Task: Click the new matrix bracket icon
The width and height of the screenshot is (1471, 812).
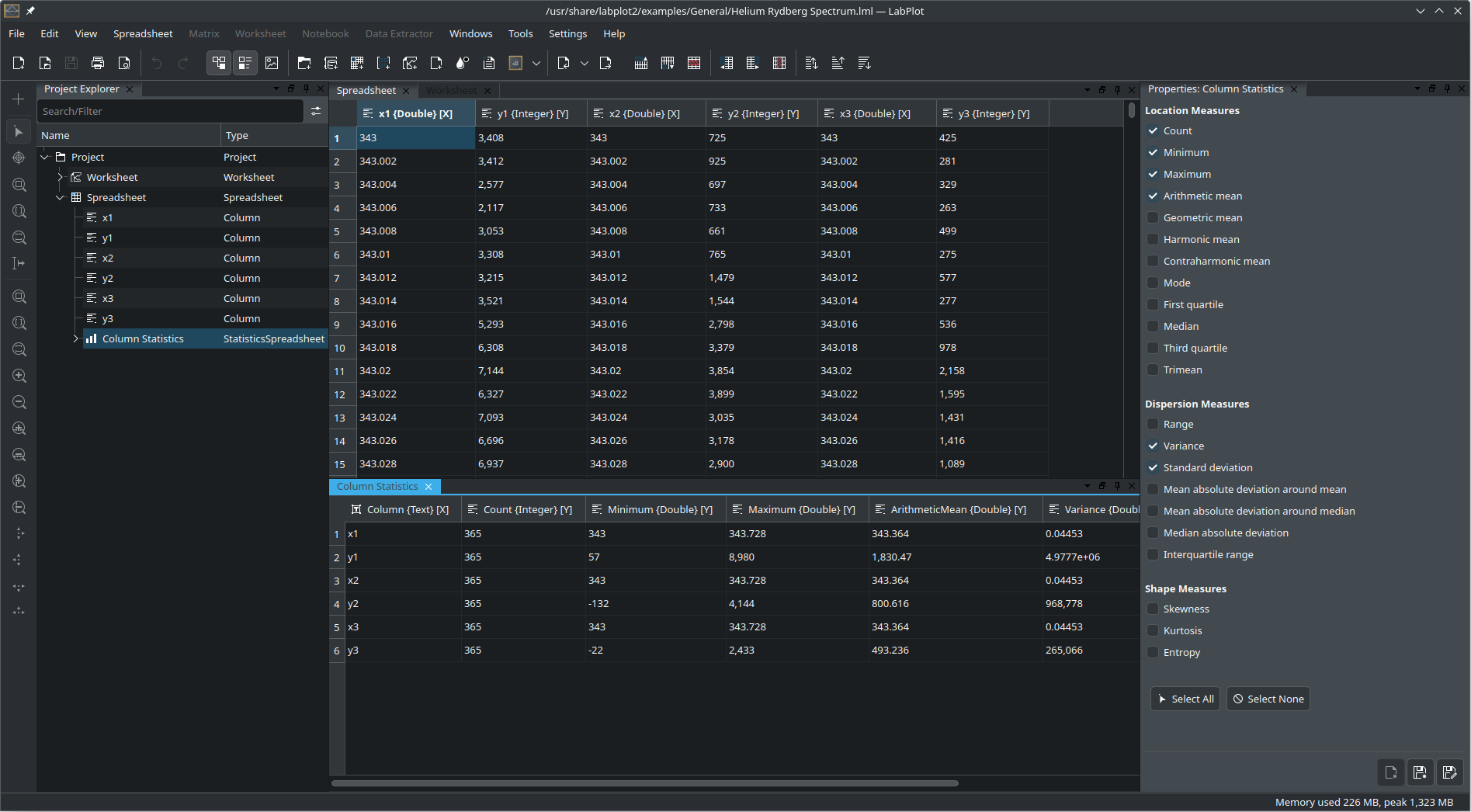Action: coord(383,63)
